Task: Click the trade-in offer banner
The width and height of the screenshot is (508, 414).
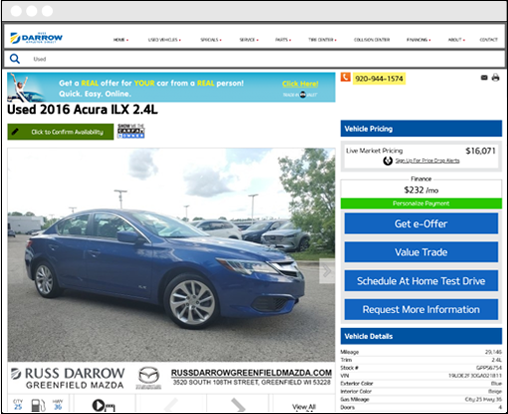Action: [x=171, y=87]
